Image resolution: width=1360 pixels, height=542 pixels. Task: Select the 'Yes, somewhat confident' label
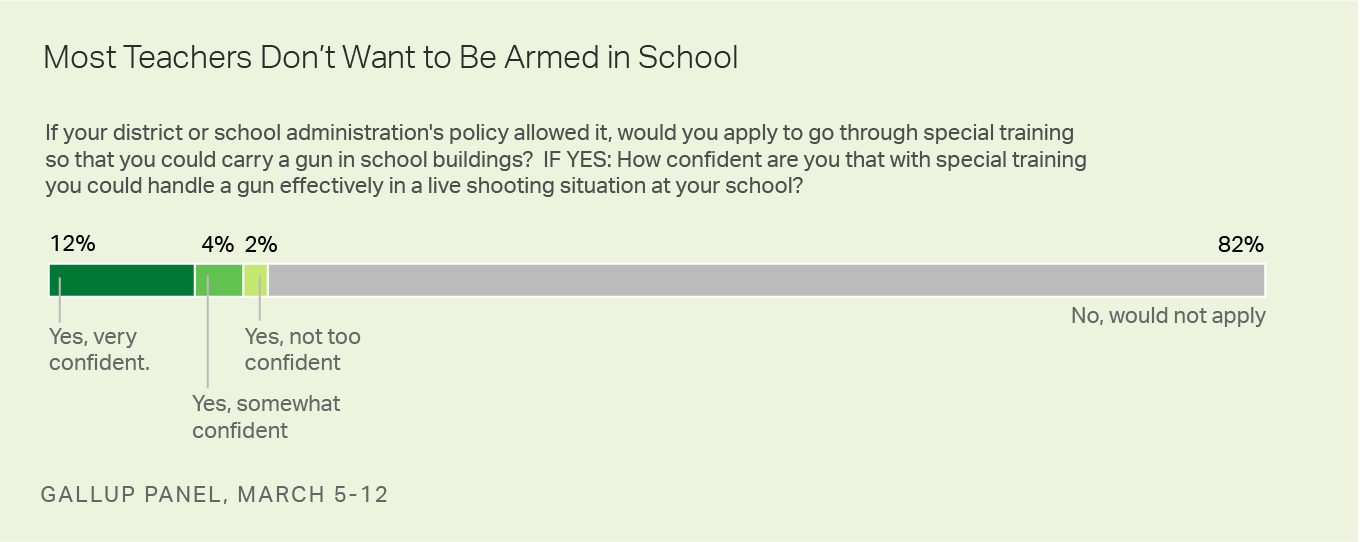pos(266,417)
